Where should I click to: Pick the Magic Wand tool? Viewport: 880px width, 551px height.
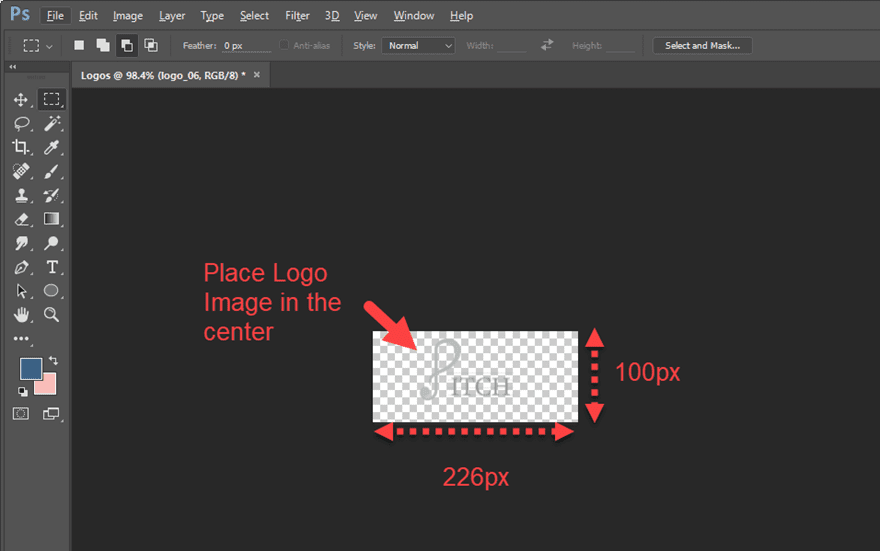(52, 123)
